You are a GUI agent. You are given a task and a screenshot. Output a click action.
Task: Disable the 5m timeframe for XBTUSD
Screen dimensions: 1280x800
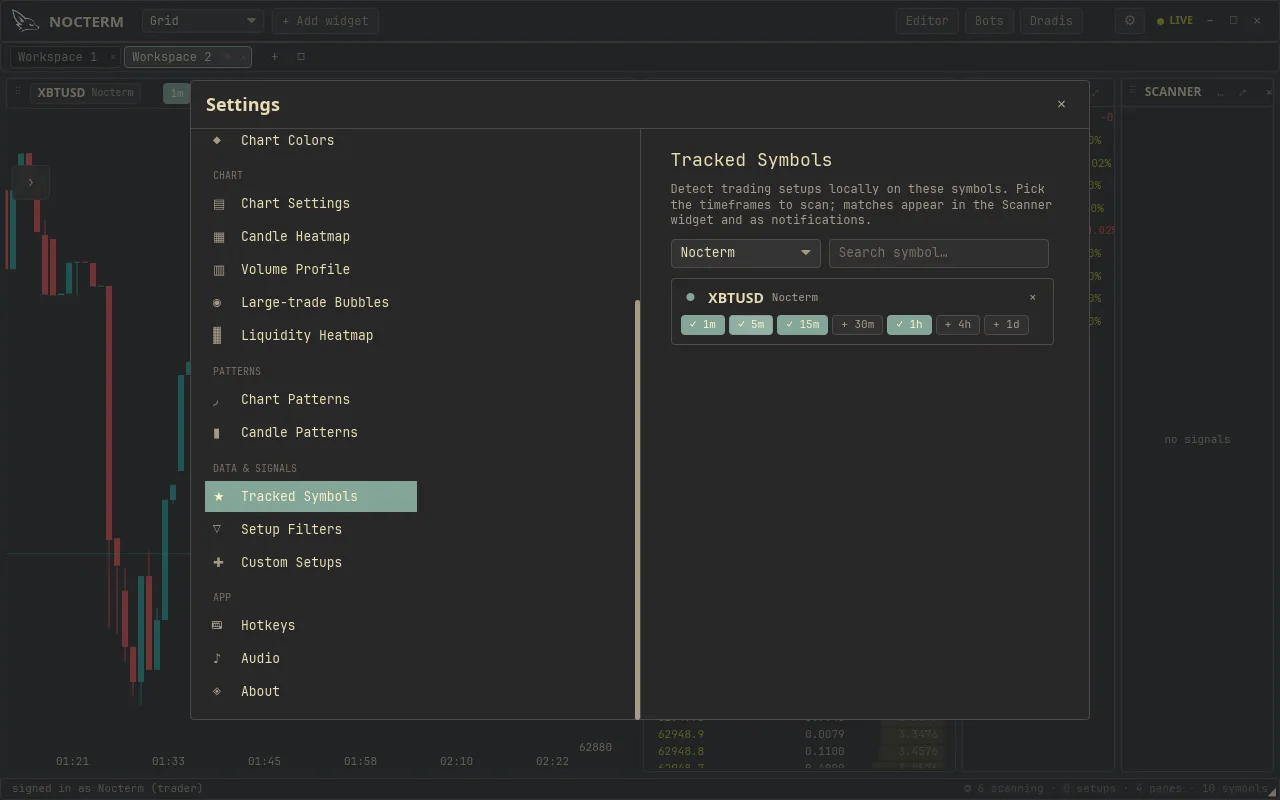tap(751, 324)
